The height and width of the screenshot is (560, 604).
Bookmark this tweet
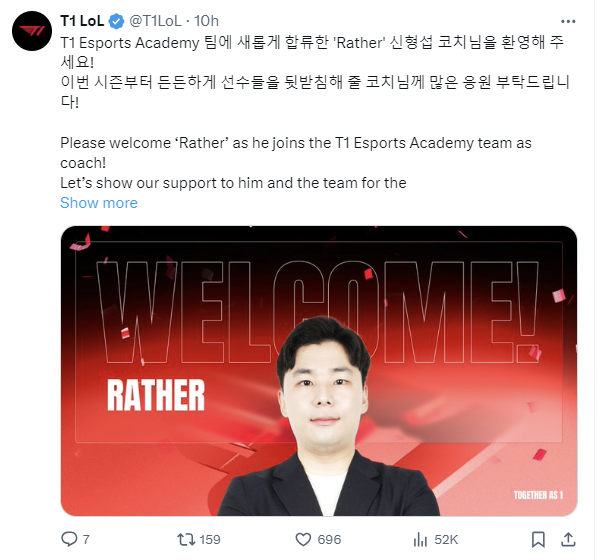pyautogui.click(x=538, y=539)
